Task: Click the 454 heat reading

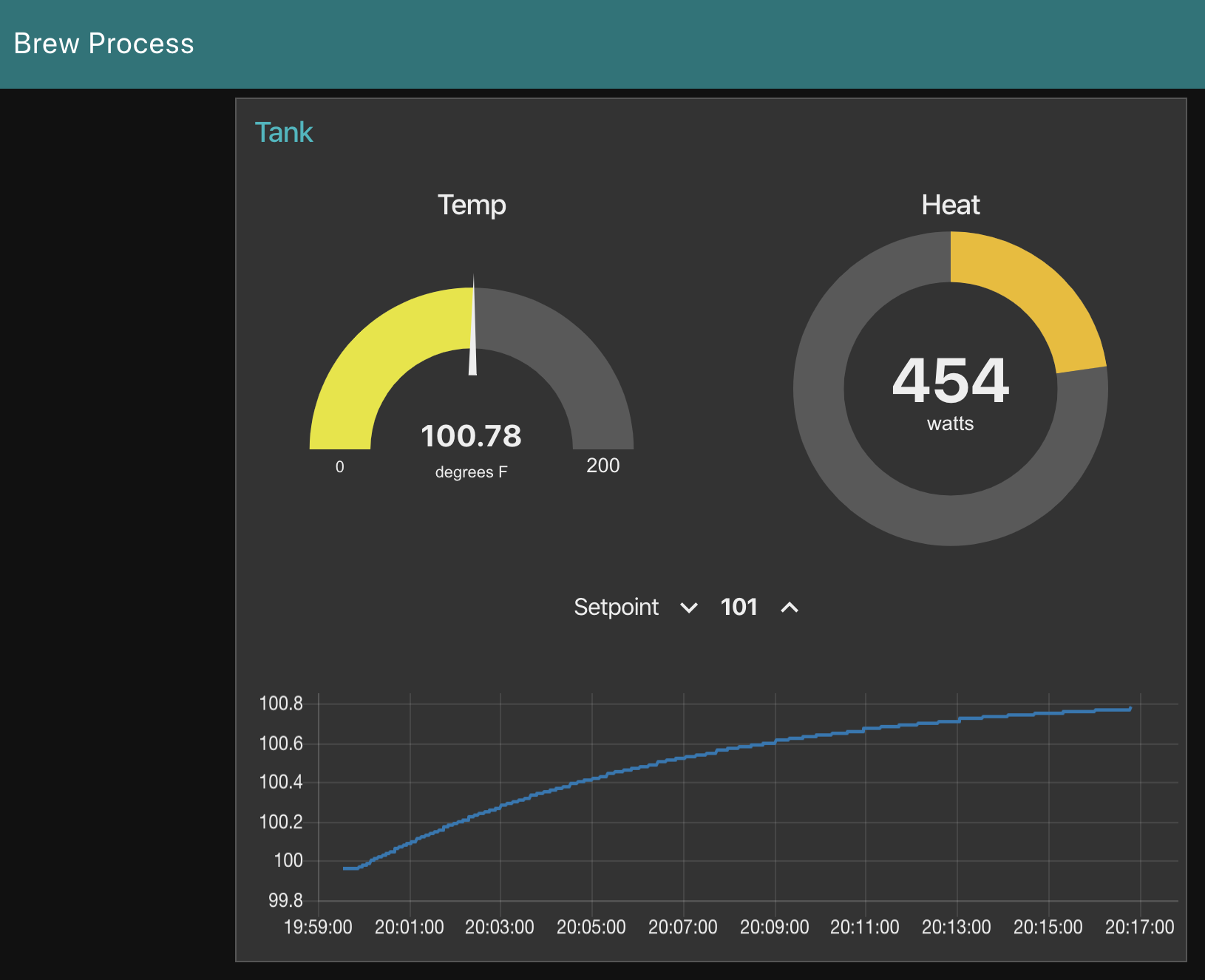Action: 951,381
